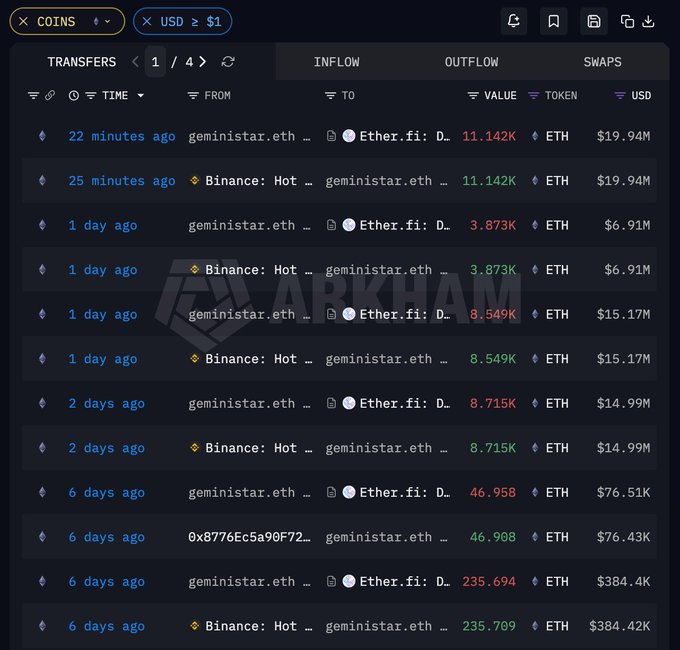Remove the USD ≥ $1 filter
The width and height of the screenshot is (680, 650).
coord(147,21)
